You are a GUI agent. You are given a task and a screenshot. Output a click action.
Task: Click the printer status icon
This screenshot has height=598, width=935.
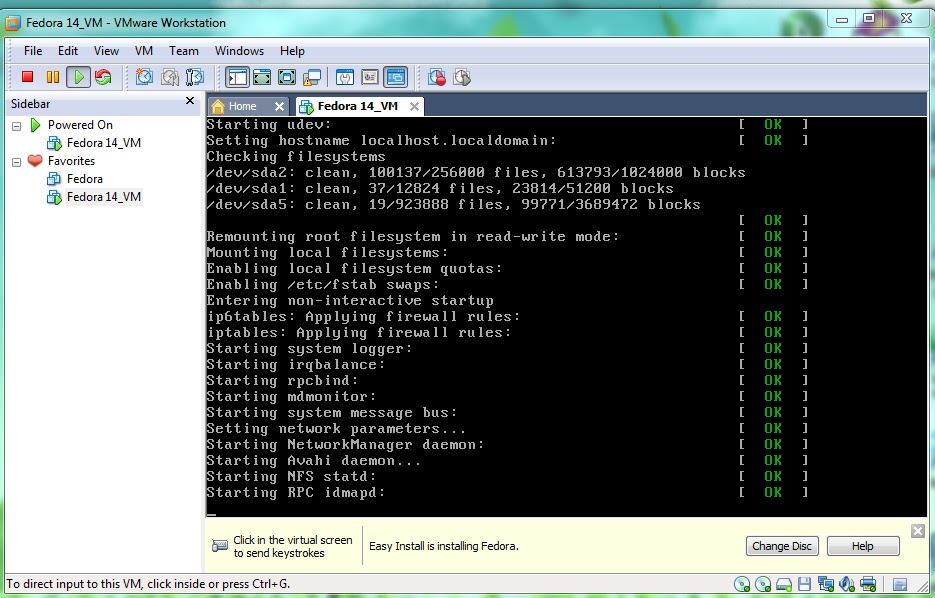click(x=868, y=584)
